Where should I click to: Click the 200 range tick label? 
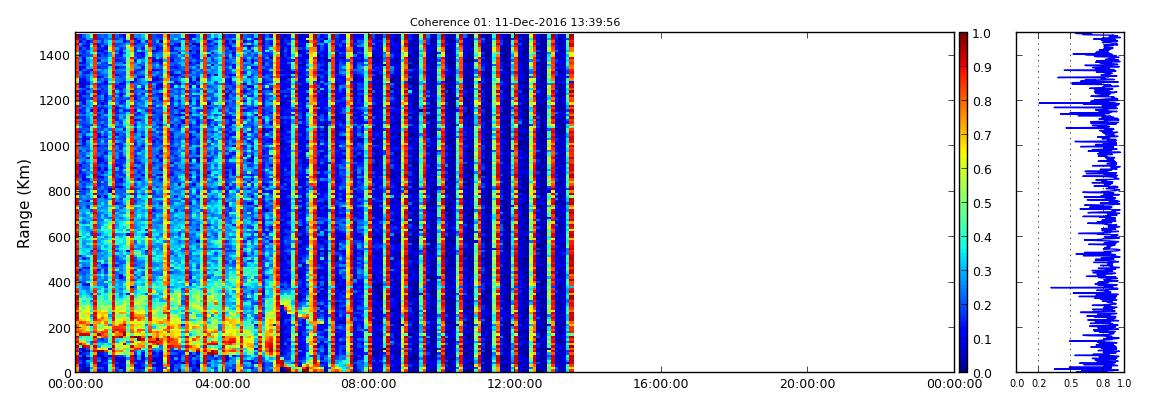(x=59, y=327)
